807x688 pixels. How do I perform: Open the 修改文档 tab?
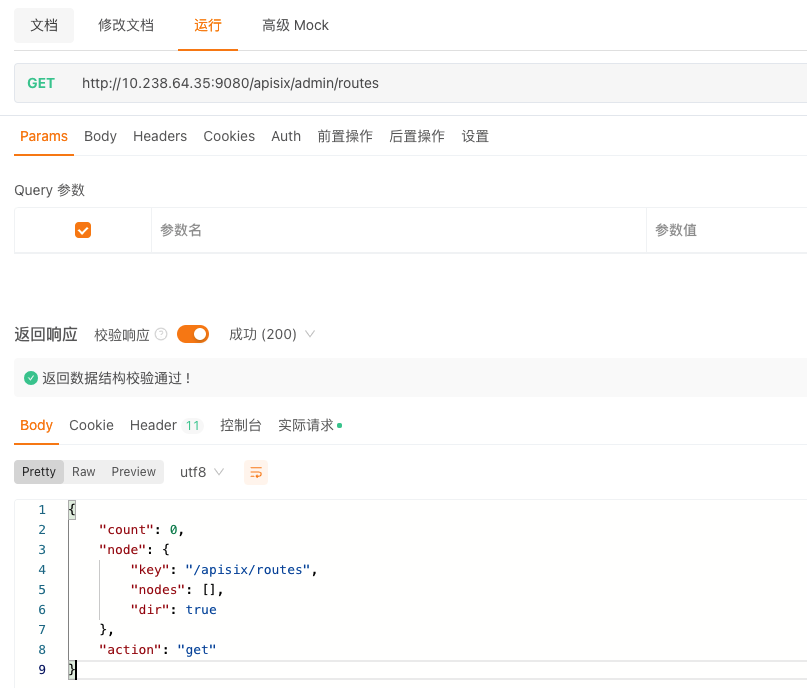pos(126,25)
